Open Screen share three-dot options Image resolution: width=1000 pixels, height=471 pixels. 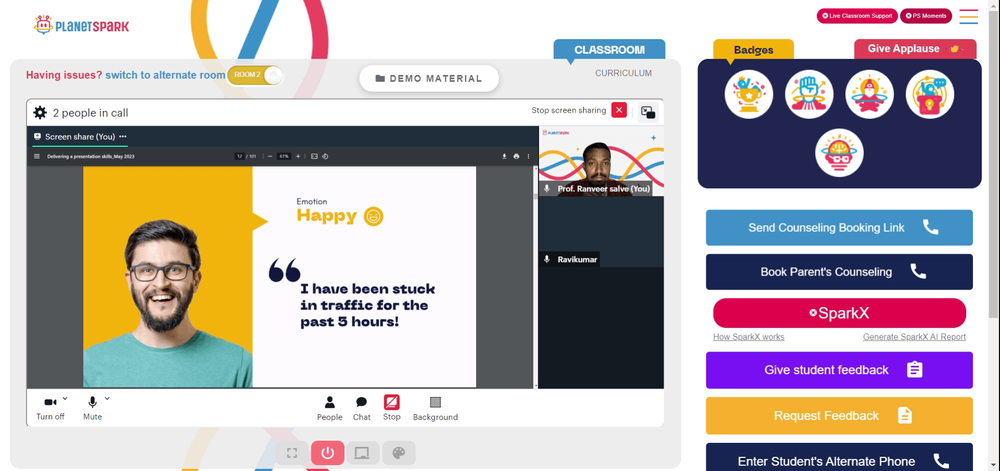[122, 136]
